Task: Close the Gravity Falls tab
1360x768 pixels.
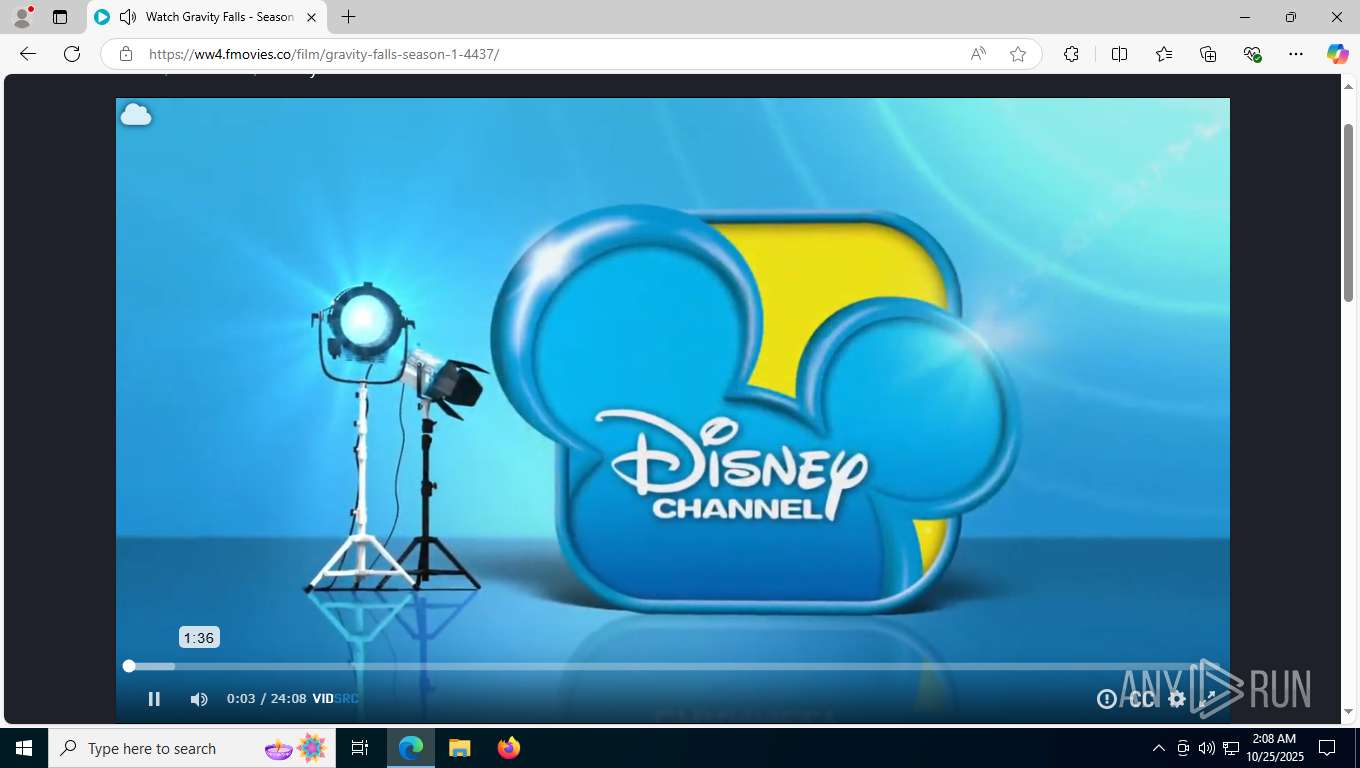Action: point(311,17)
